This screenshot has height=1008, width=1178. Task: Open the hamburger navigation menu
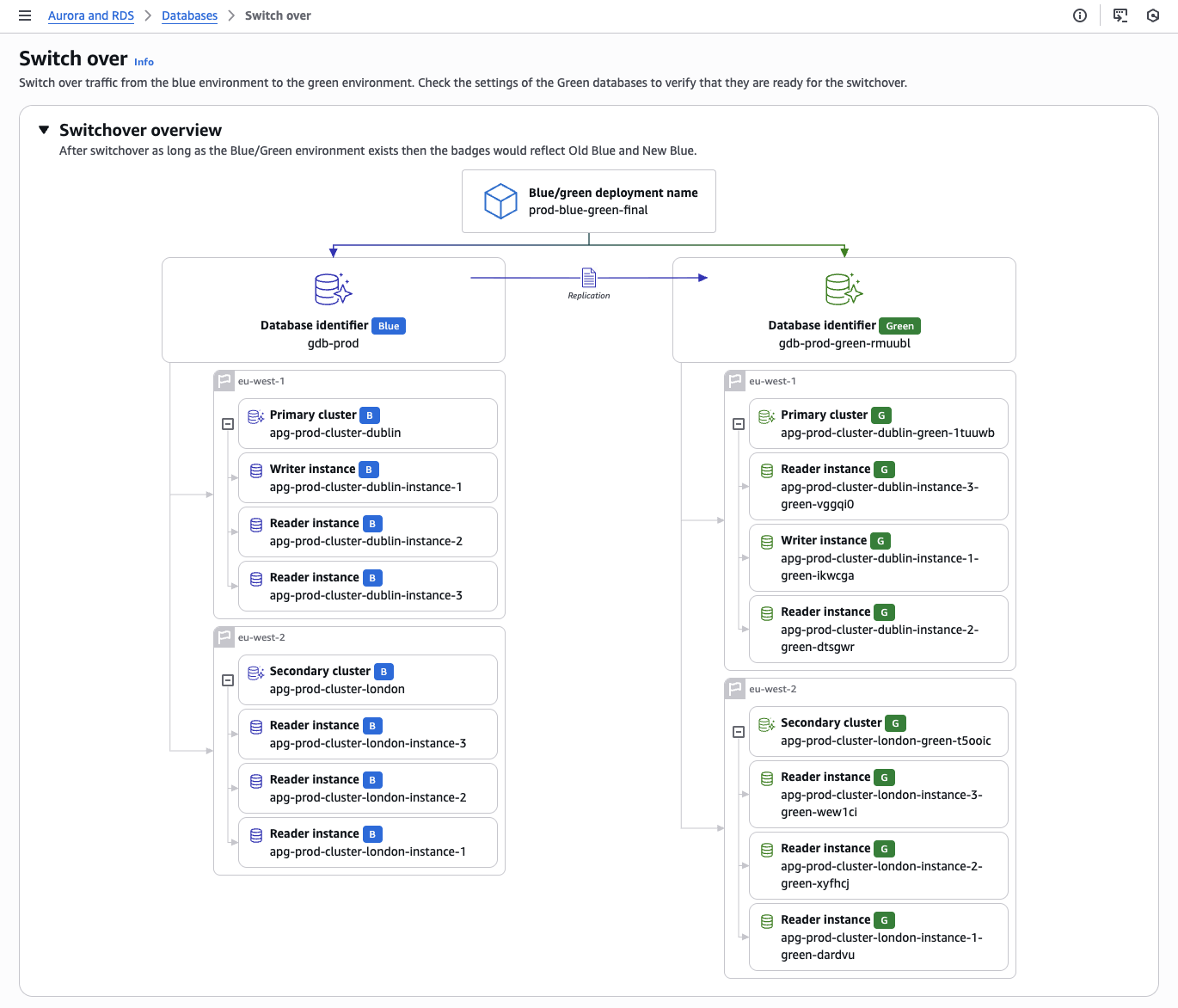[25, 15]
